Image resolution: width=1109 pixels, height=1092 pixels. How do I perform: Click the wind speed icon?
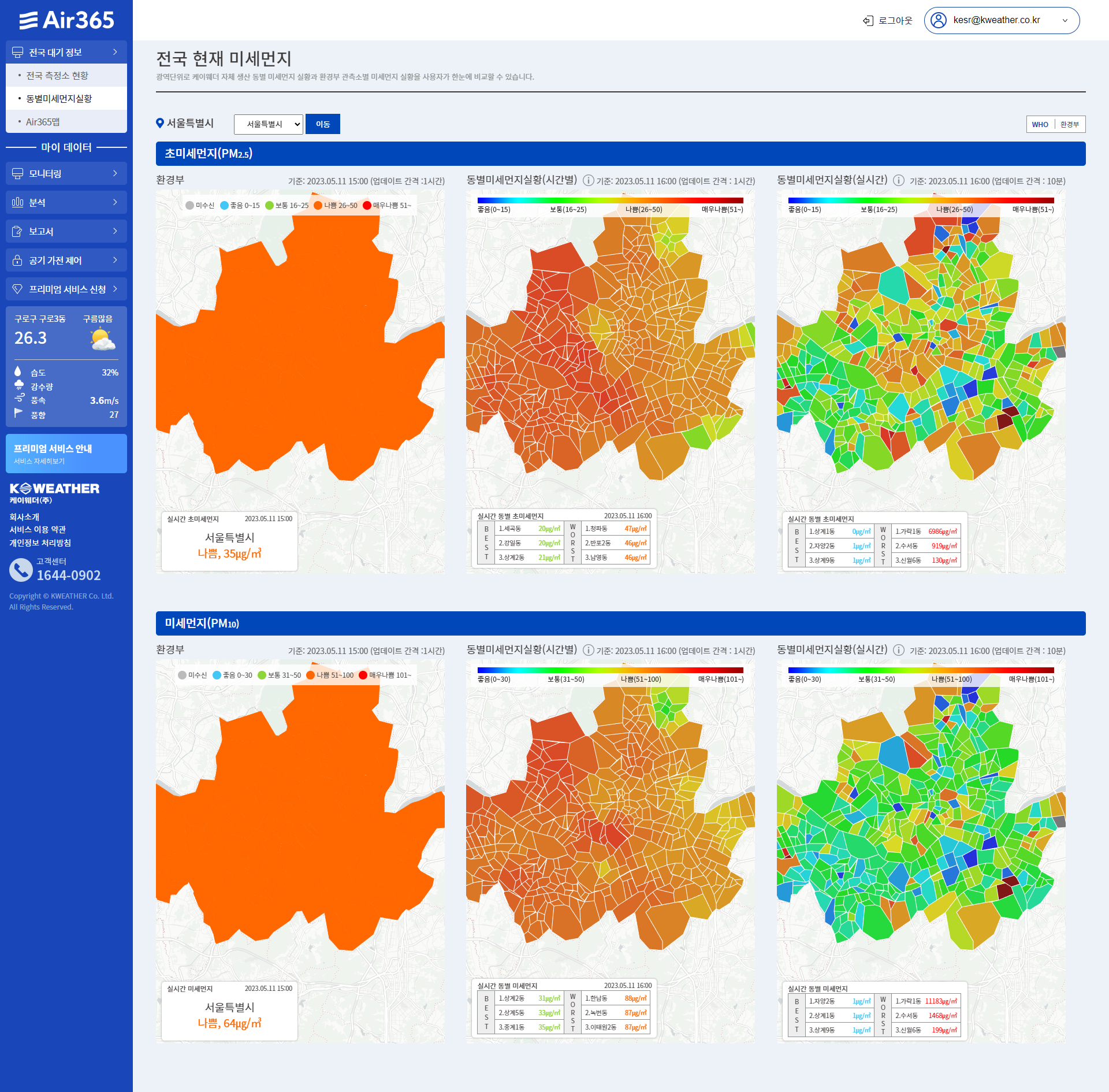19,398
